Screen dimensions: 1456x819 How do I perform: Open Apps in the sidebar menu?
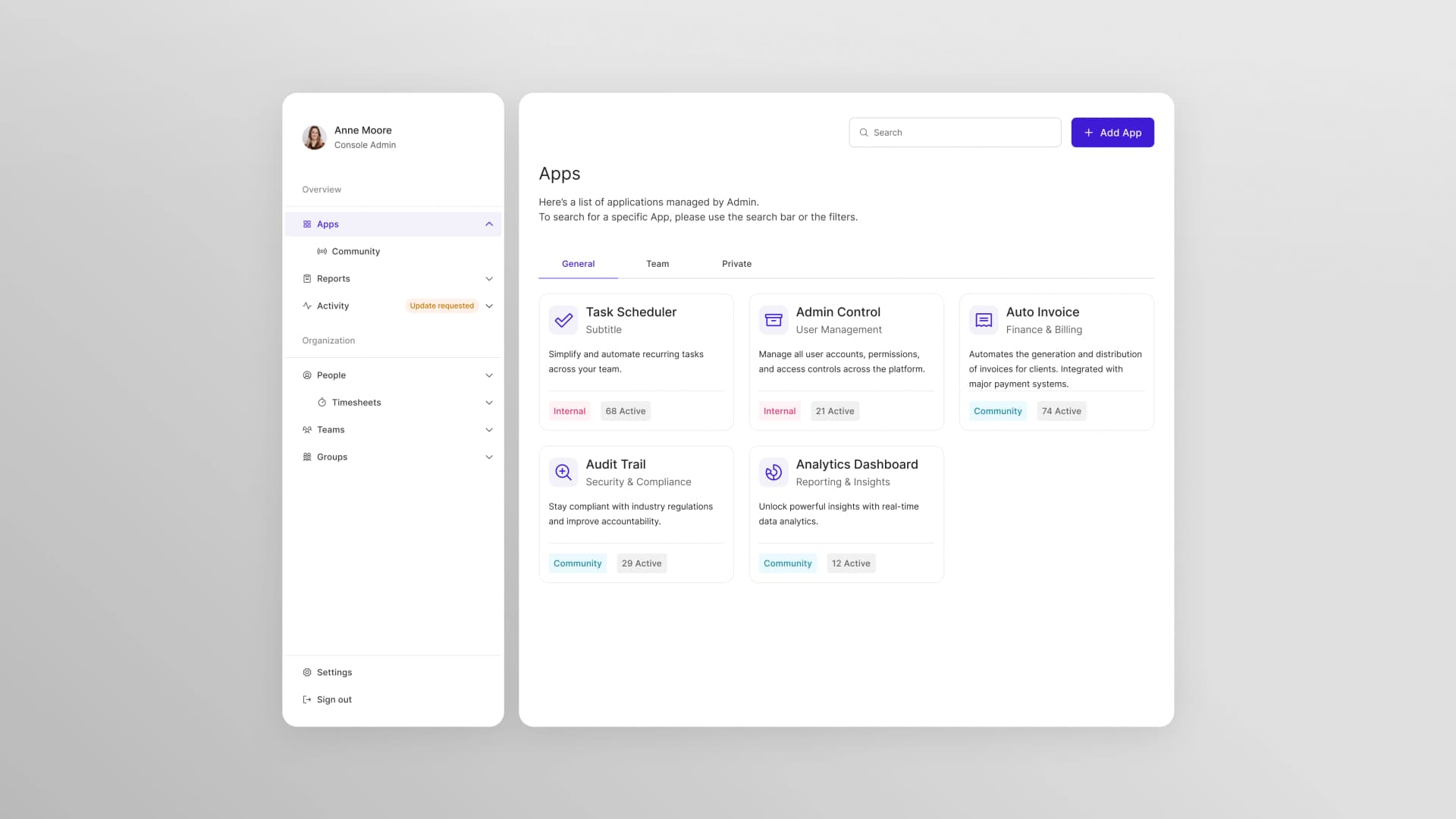393,224
